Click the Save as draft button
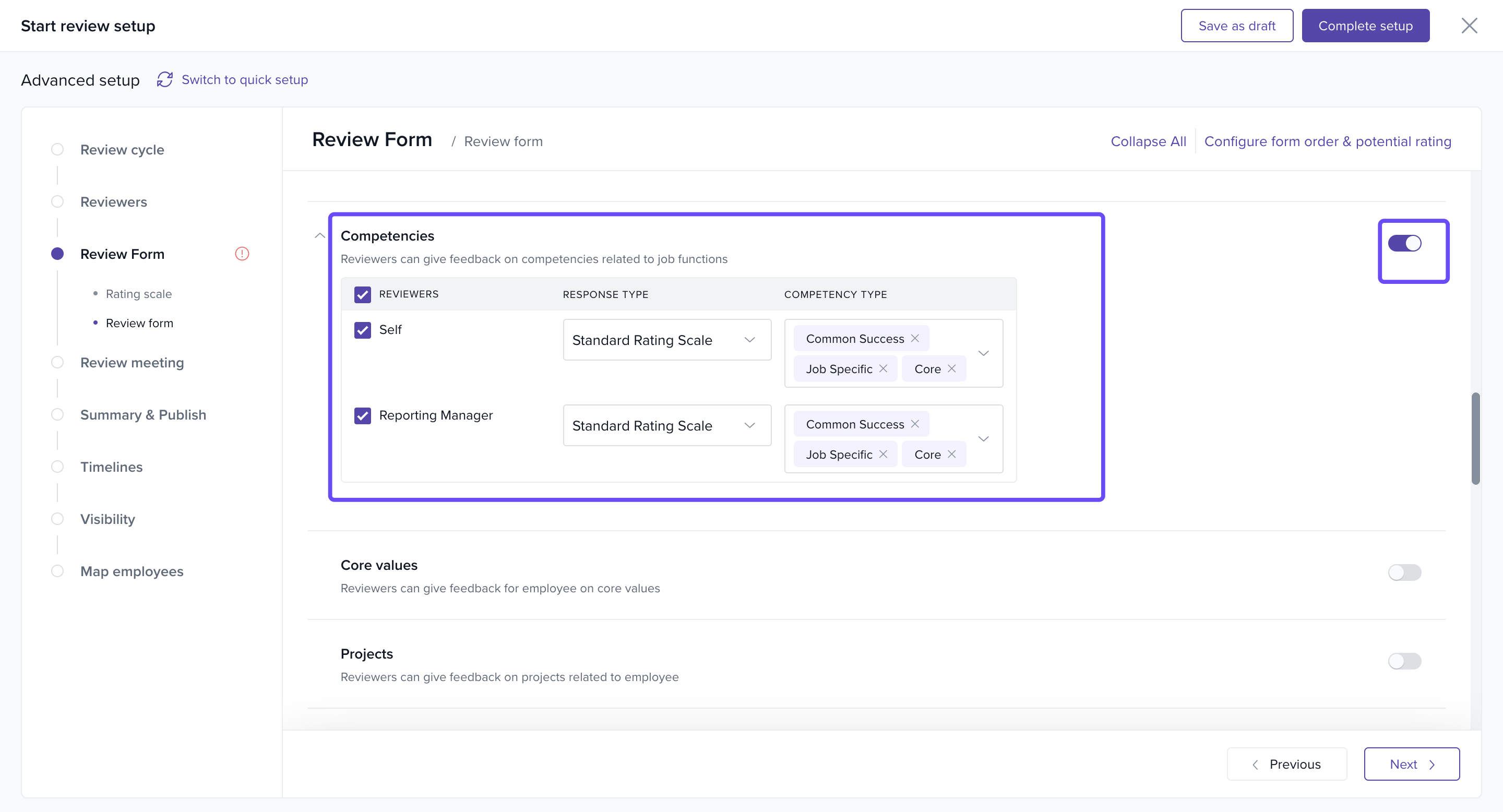1503x812 pixels. [x=1236, y=26]
